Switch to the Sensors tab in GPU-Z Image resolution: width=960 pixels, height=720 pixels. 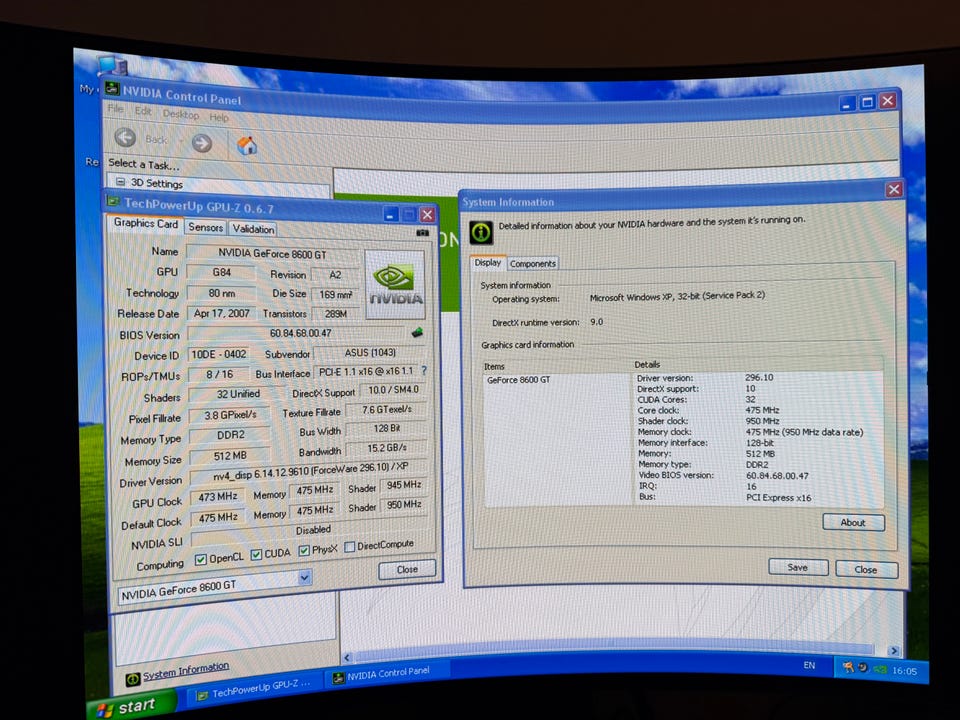[x=205, y=227]
